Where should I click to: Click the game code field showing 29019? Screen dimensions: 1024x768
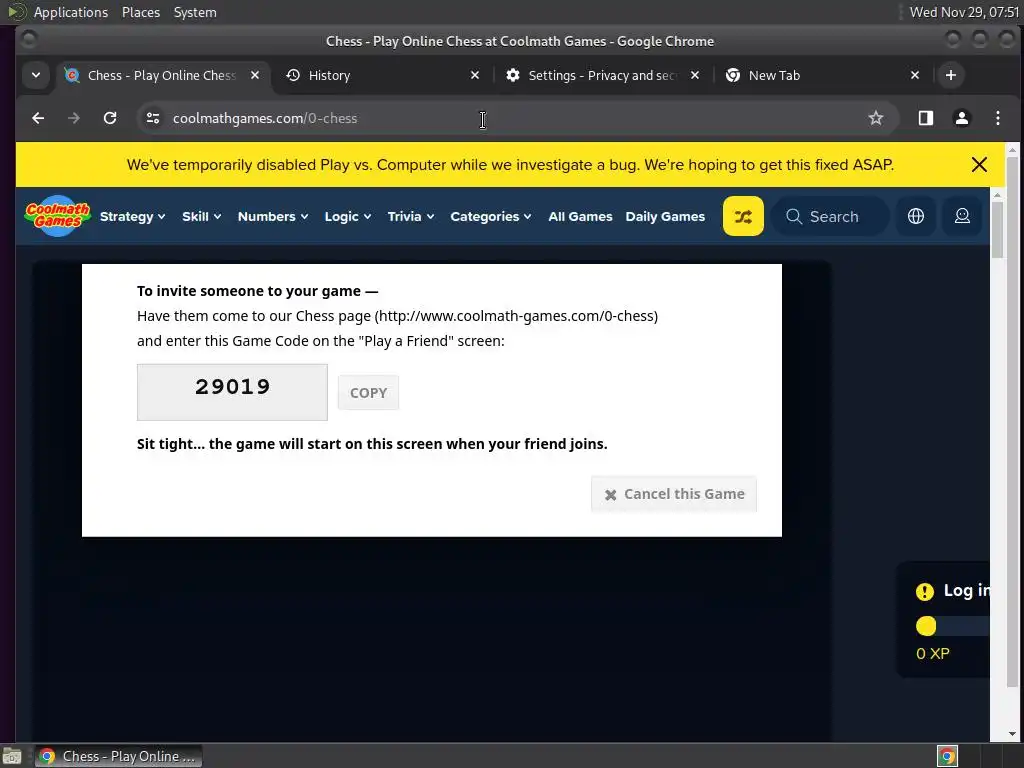pyautogui.click(x=232, y=392)
